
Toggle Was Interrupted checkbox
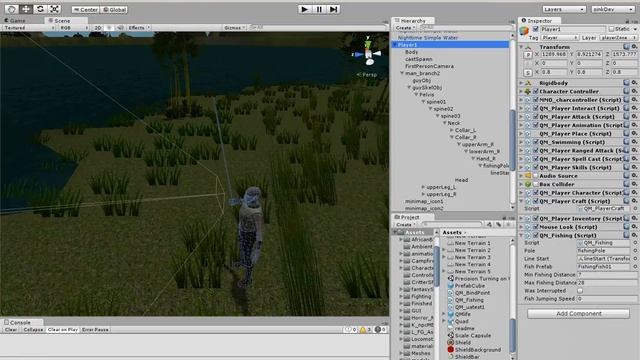click(x=580, y=291)
